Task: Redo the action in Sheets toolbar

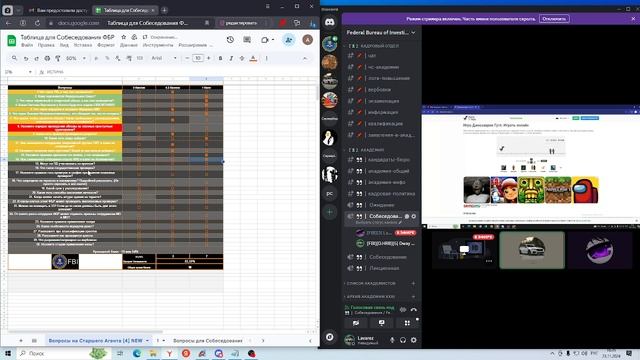Action: (36, 58)
